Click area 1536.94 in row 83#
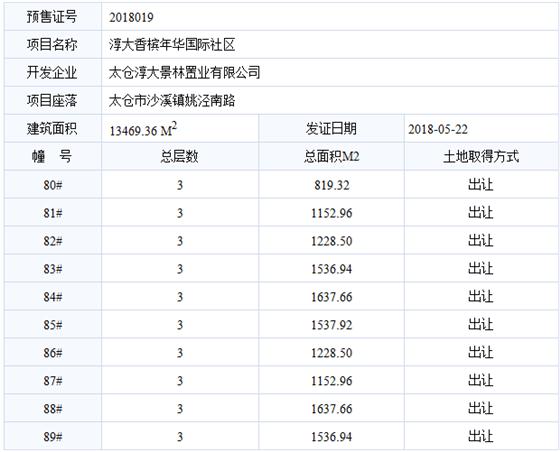This screenshot has width=560, height=452. (332, 269)
